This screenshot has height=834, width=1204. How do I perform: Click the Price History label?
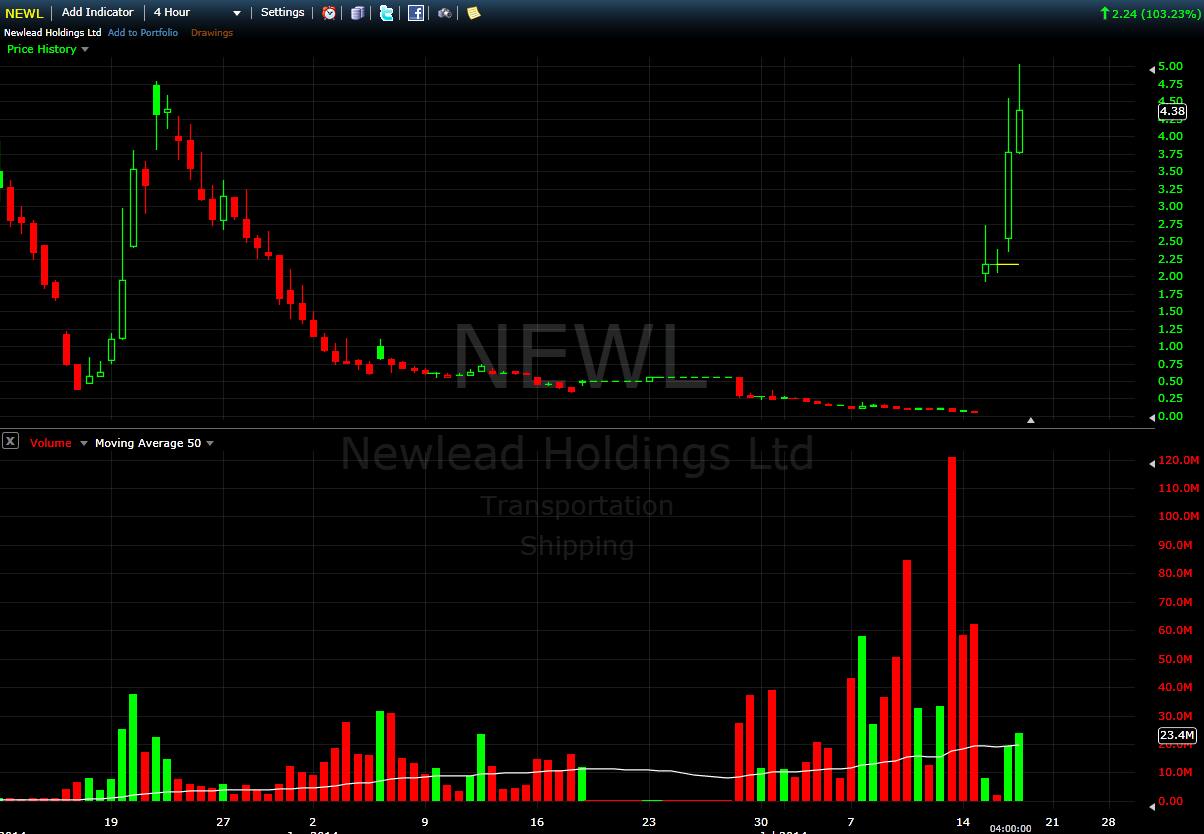[41, 49]
